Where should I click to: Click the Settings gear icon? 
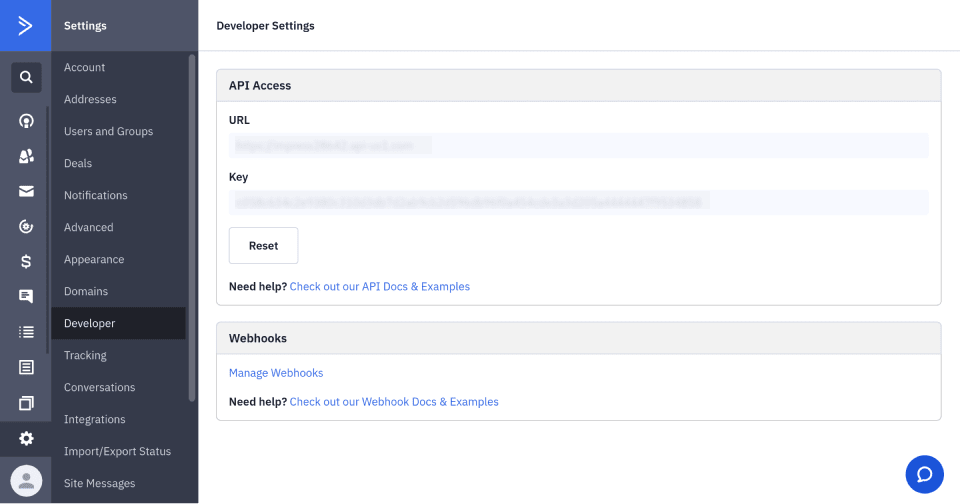[26, 438]
